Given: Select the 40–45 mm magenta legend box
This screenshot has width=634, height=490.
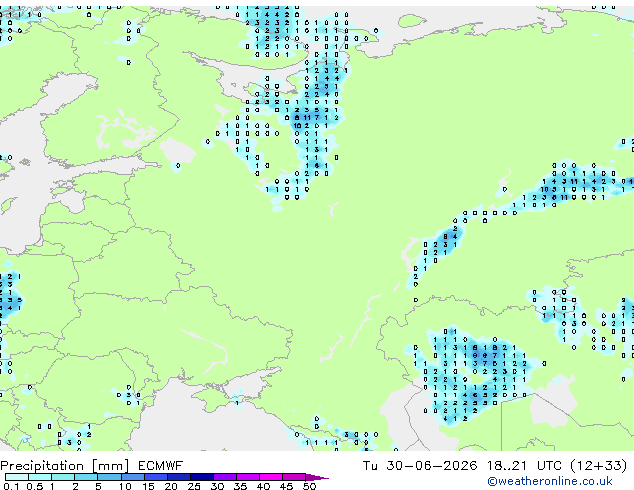Looking at the screenshot, I should coord(271,477).
